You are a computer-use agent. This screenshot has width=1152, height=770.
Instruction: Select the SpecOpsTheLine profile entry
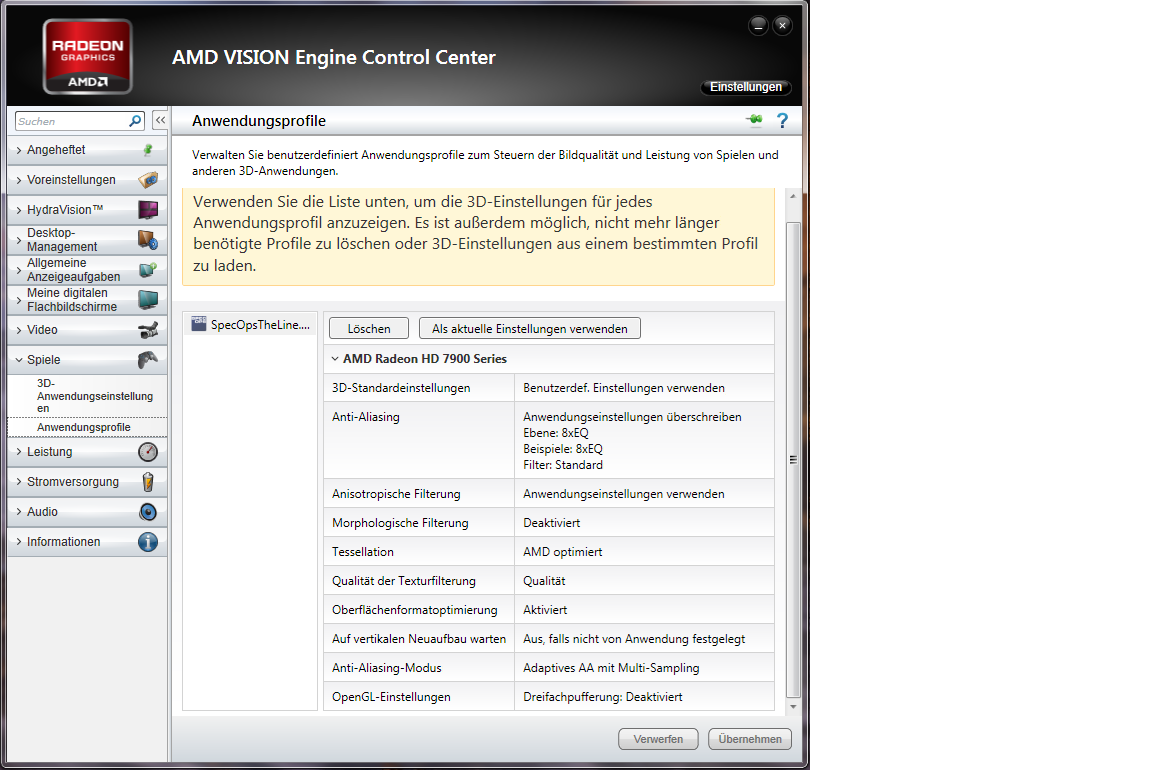pyautogui.click(x=251, y=324)
